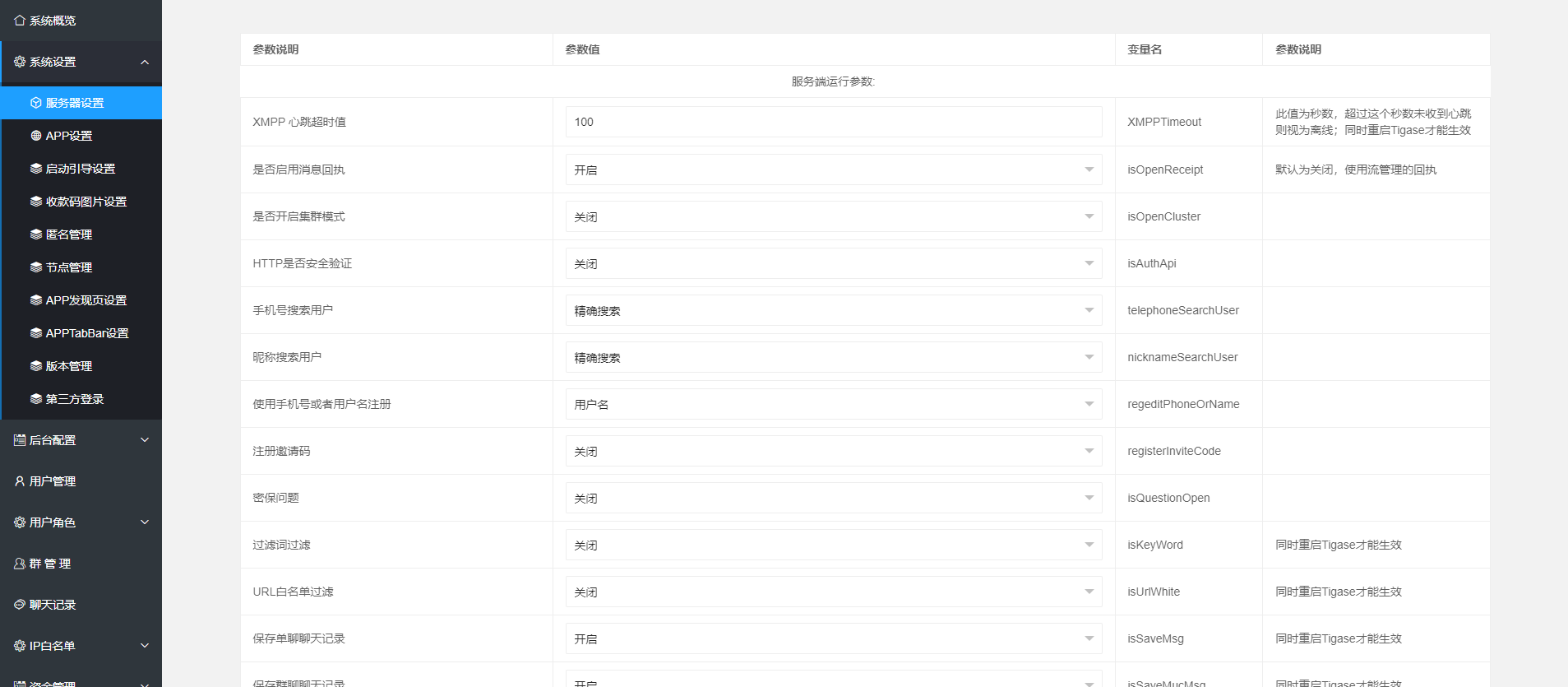The image size is (1568, 687).
Task: Click the 参数值 column header
Action: coord(582,49)
